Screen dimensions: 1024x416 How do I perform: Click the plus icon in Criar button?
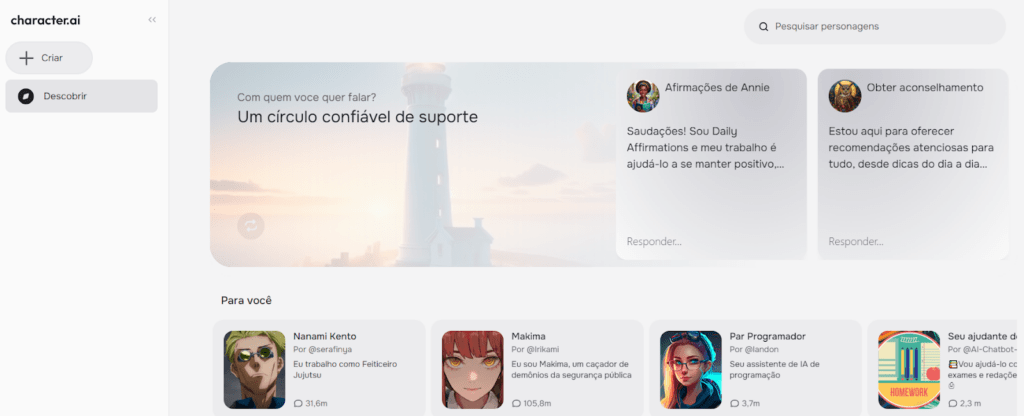tap(26, 58)
